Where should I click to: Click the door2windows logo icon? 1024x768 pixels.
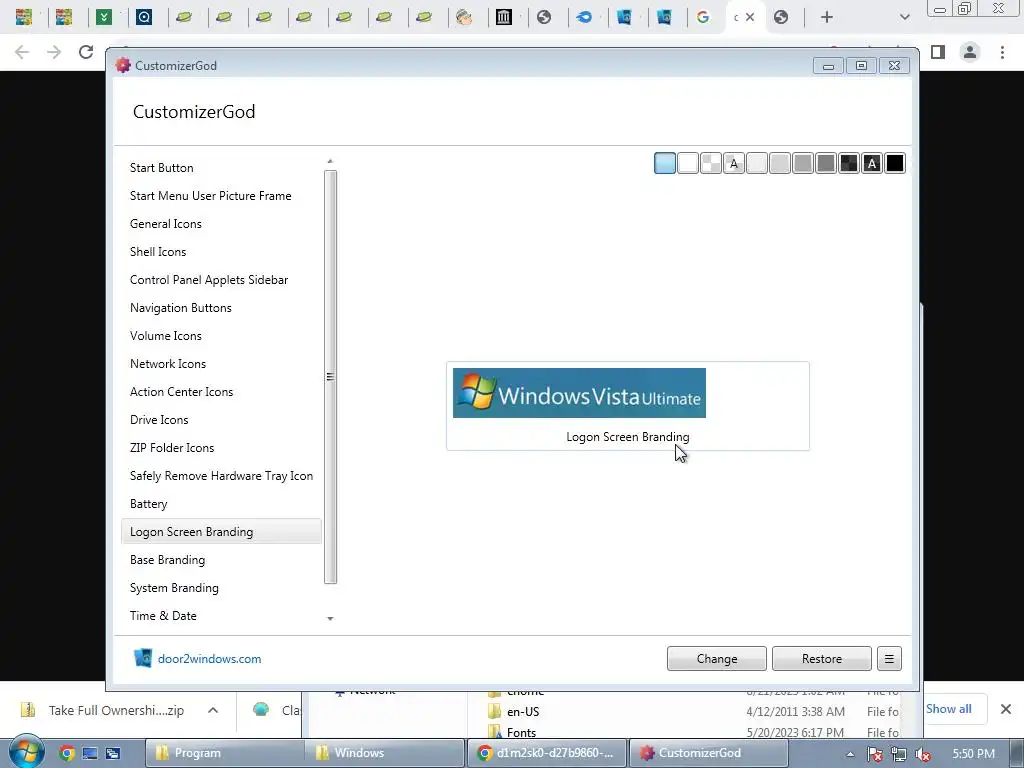[142, 658]
